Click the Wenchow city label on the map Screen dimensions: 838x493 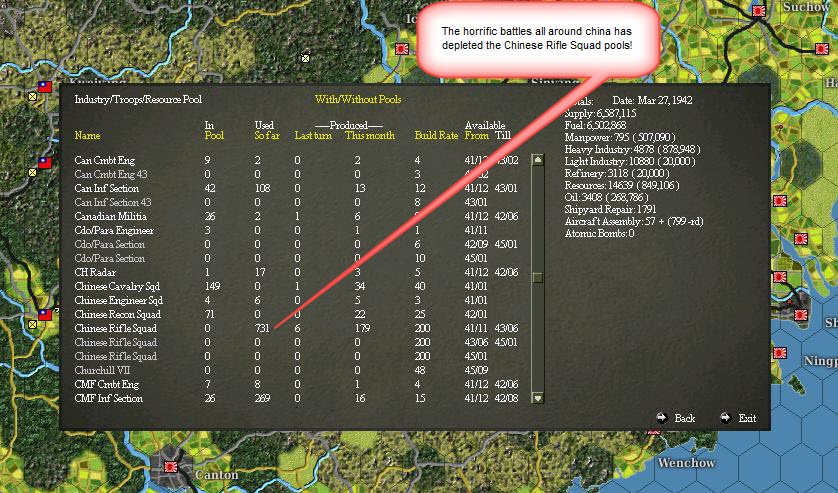pos(686,463)
